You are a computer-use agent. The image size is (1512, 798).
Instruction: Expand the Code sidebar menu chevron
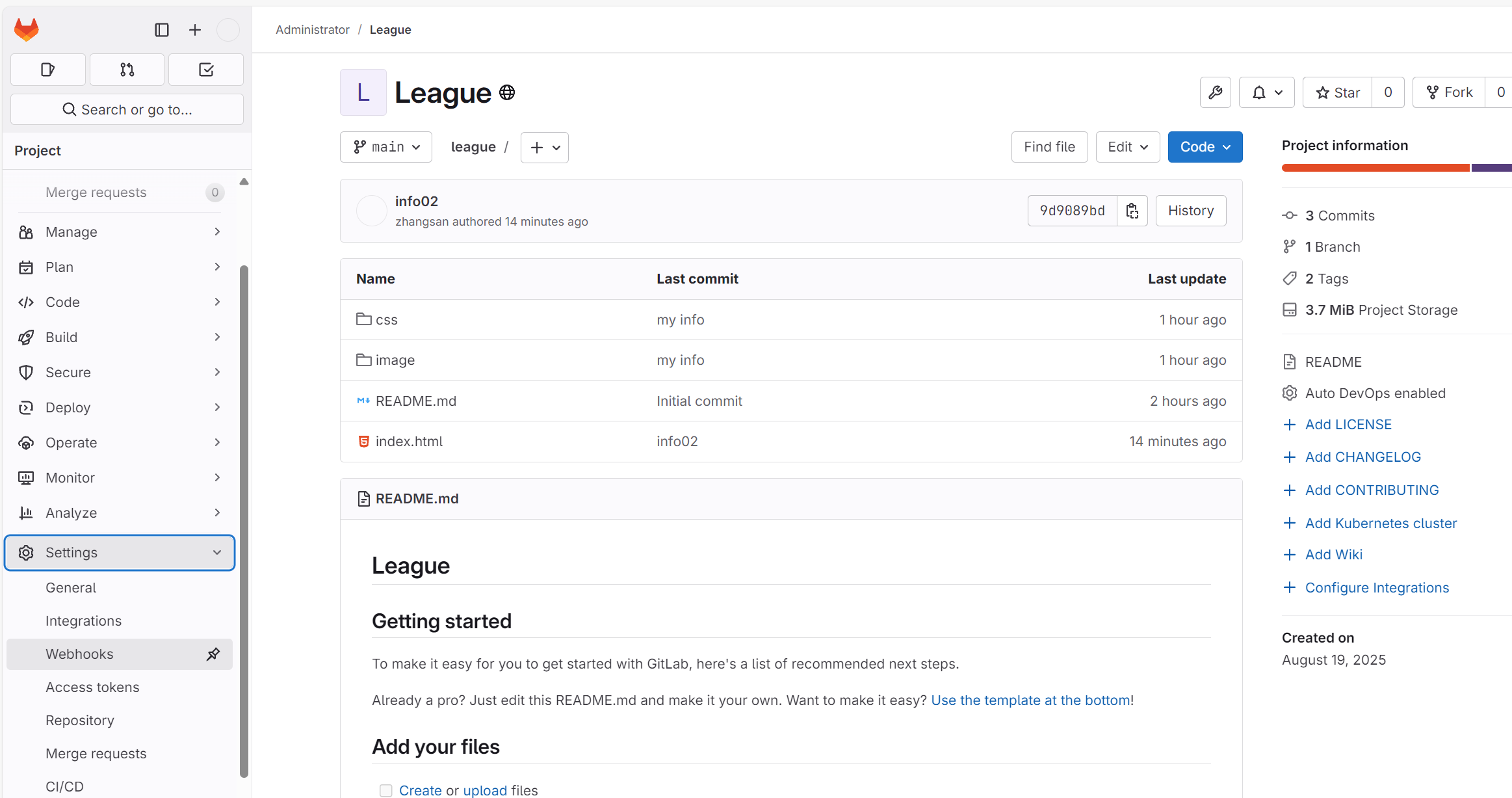click(x=217, y=302)
